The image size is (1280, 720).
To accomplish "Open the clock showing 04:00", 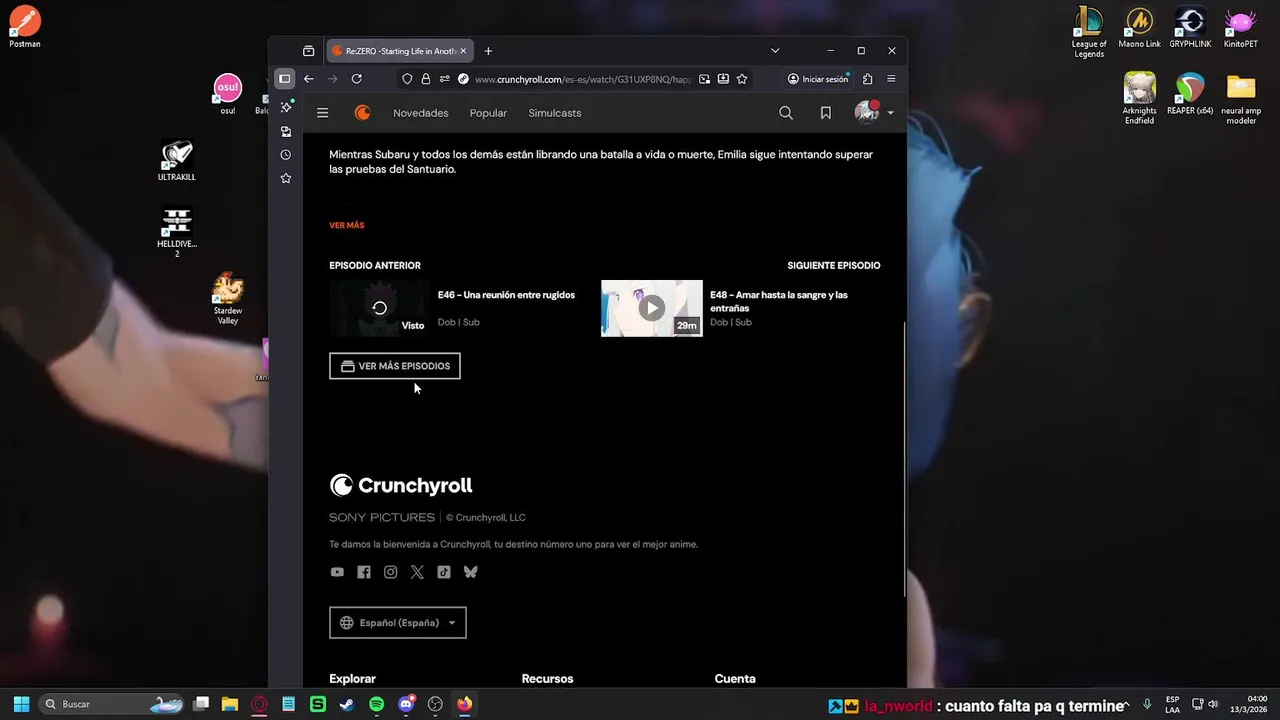I will 1250,704.
